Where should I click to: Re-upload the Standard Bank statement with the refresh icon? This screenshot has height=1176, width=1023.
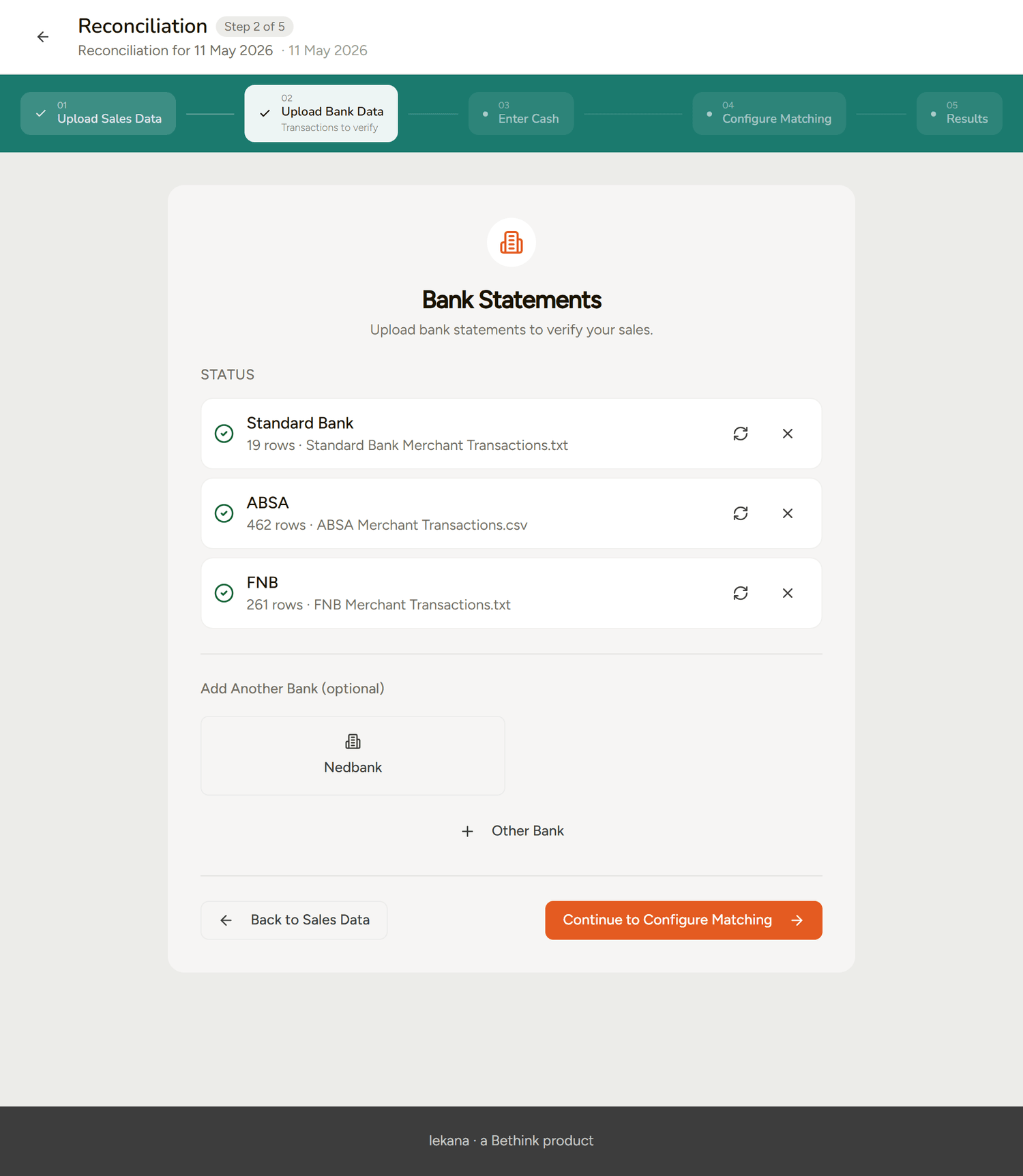click(x=741, y=434)
